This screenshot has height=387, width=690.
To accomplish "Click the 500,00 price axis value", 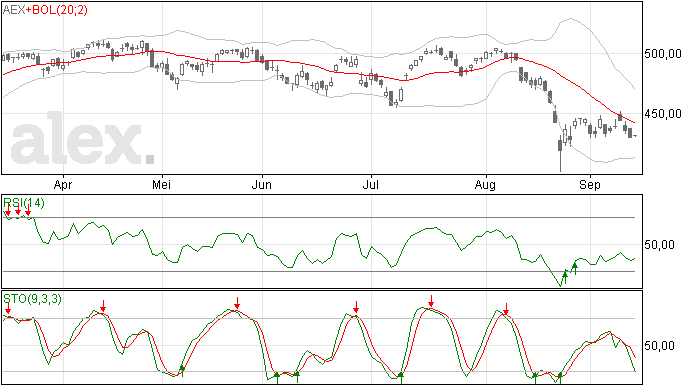I will point(663,54).
